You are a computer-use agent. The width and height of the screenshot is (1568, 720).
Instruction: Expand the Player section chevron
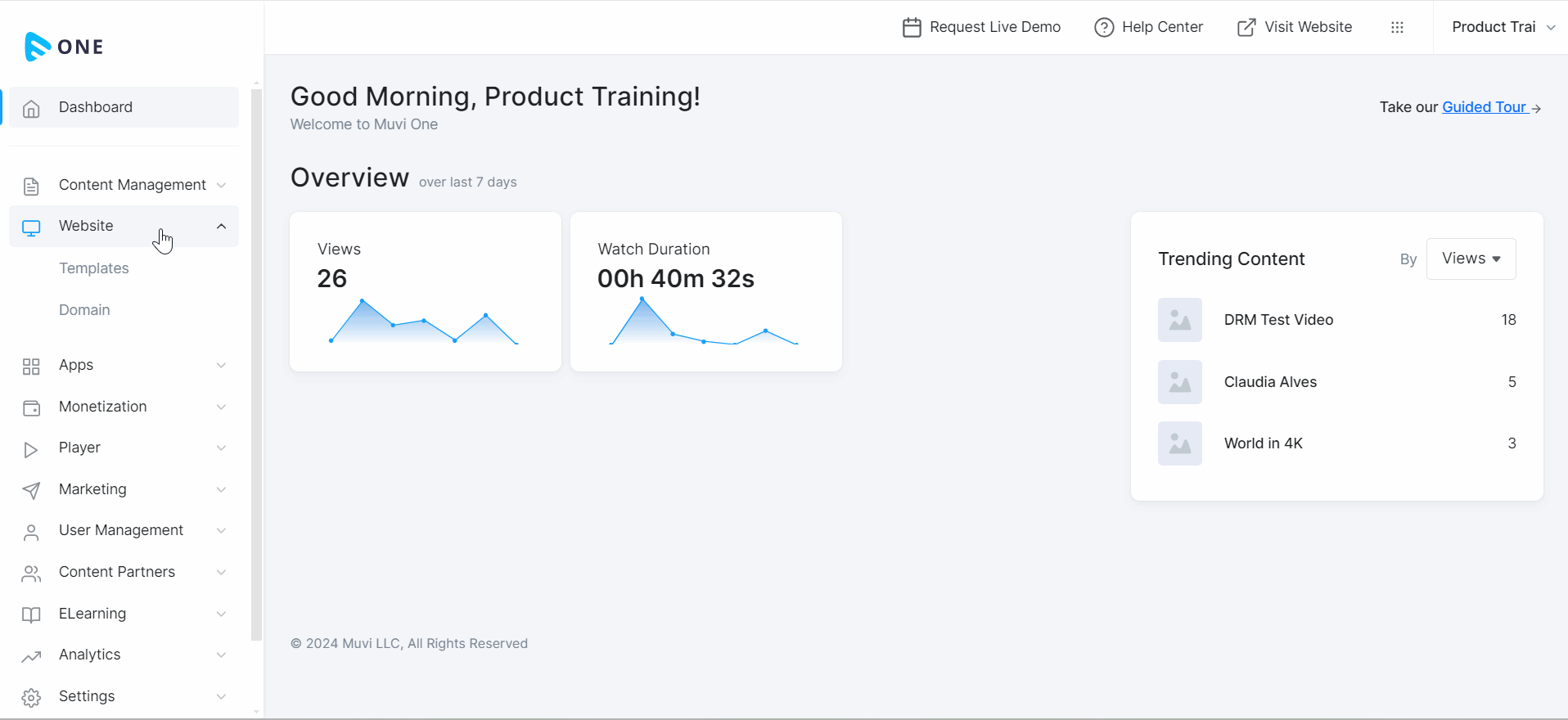click(x=221, y=448)
